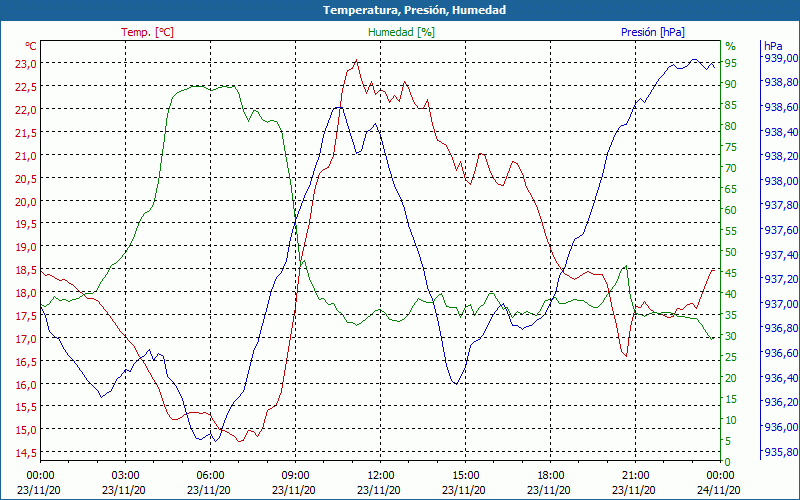The height and width of the screenshot is (500, 800).
Task: Click the '22,5' temperature axis value
Action: [x=26, y=87]
